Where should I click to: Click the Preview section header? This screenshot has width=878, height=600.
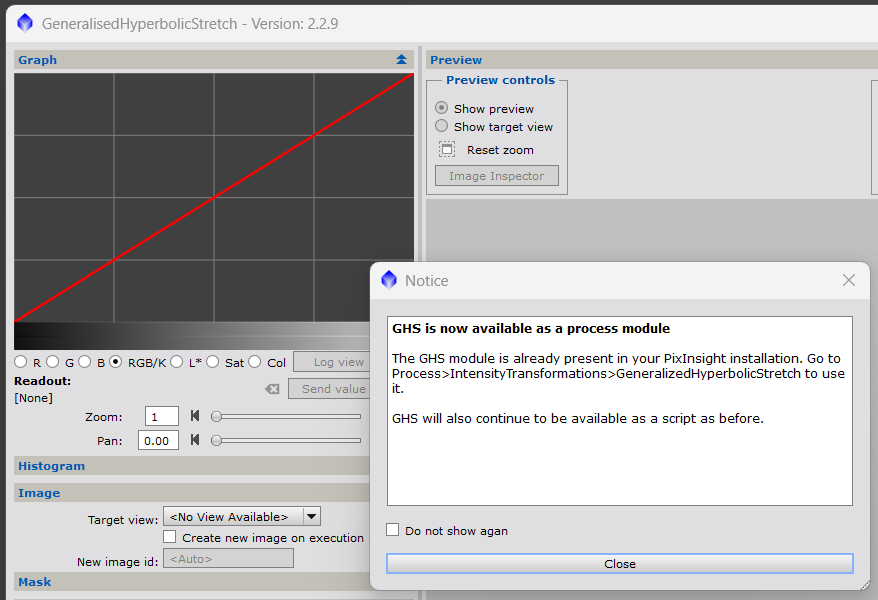pyautogui.click(x=652, y=59)
